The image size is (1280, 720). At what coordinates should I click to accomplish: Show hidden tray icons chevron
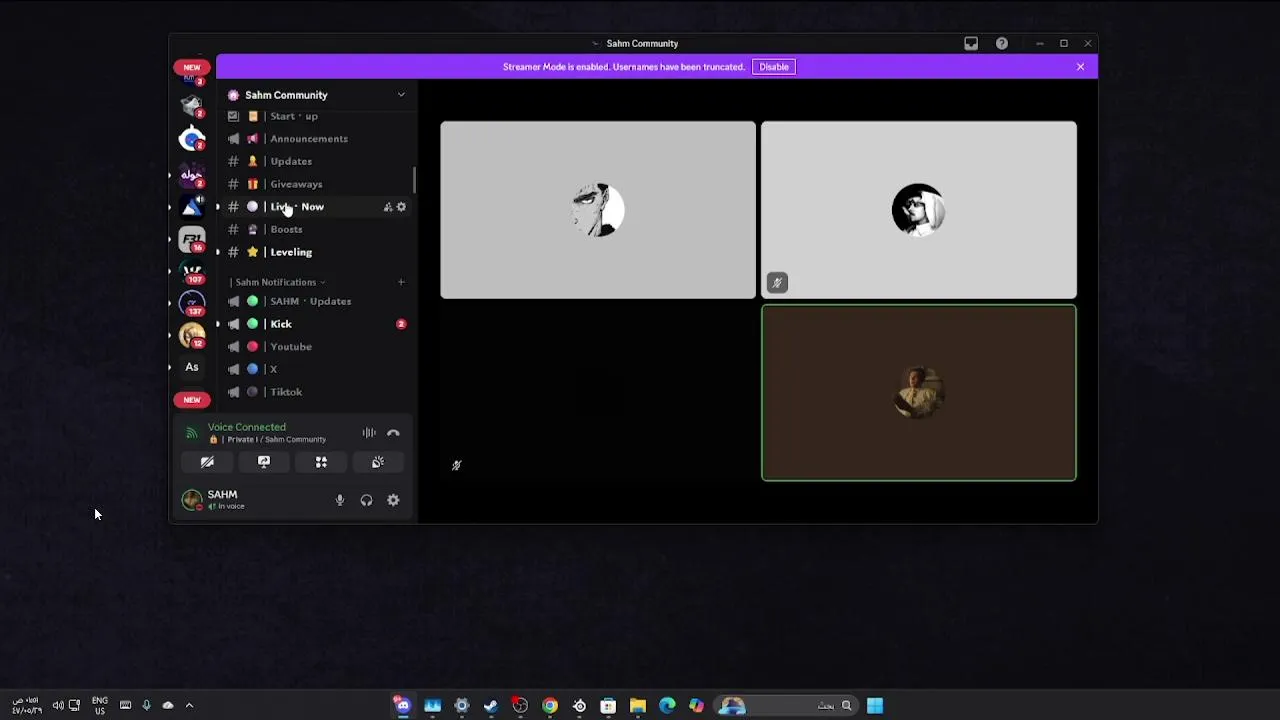click(189, 705)
